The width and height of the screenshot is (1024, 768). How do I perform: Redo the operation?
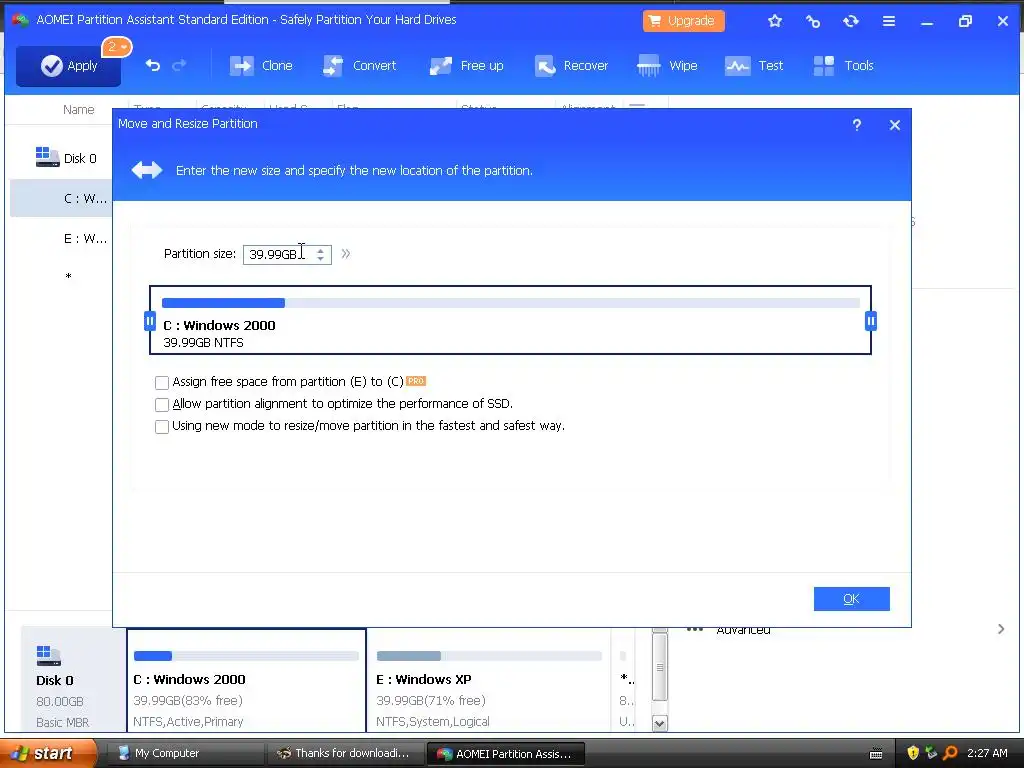pyautogui.click(x=179, y=65)
